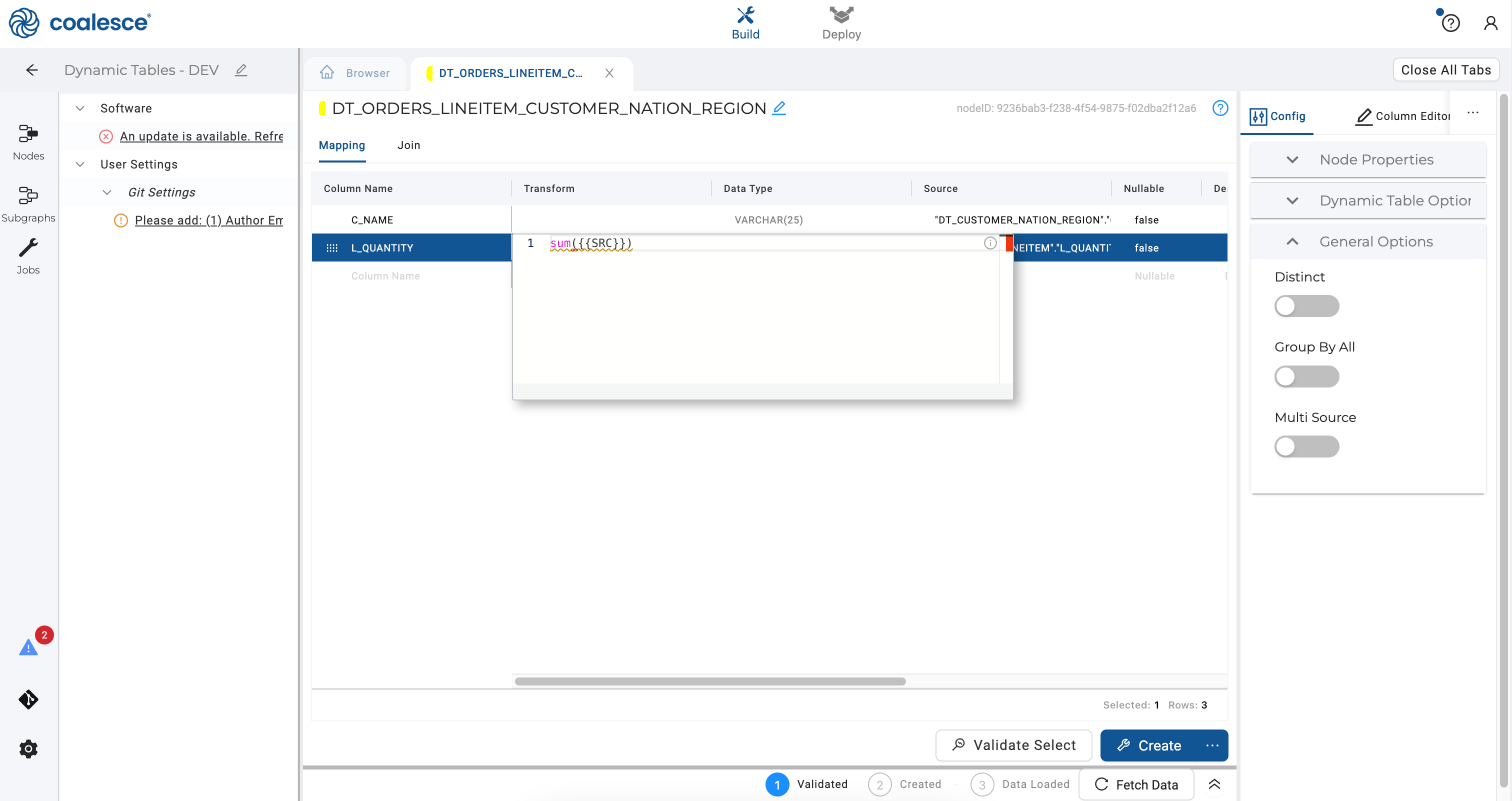1512x801 pixels.
Task: Open the user profile icon
Action: (x=1490, y=23)
